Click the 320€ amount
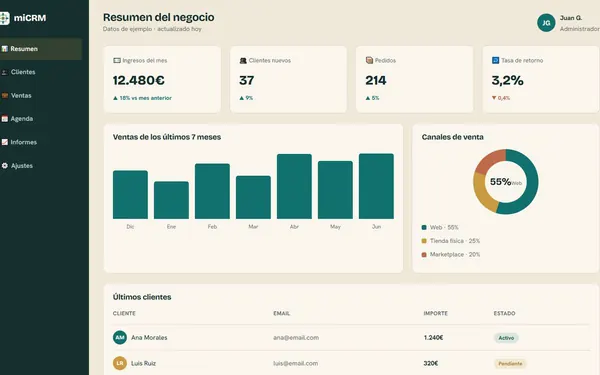 click(x=431, y=363)
